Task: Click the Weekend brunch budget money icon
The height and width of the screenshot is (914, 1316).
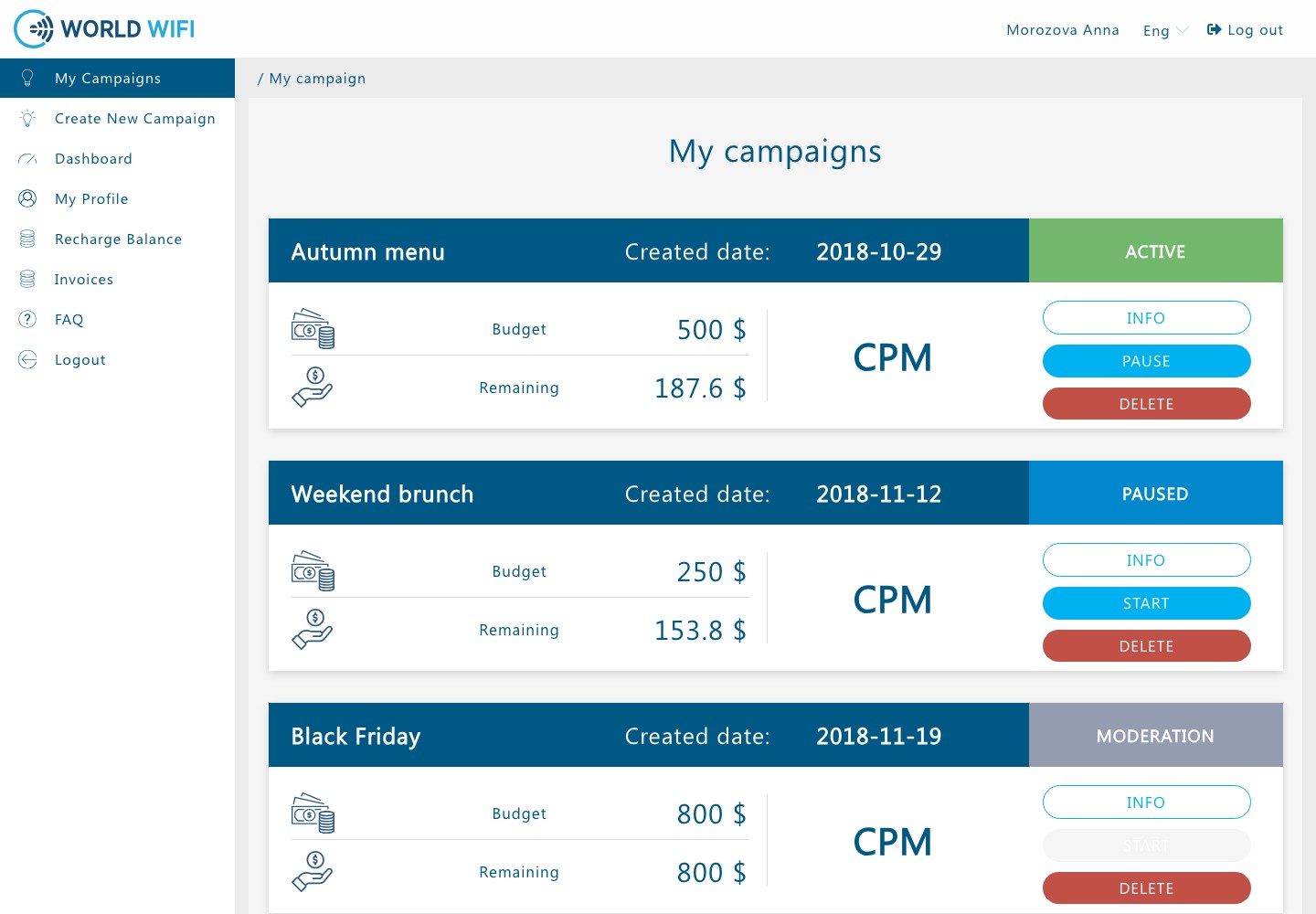Action: [313, 571]
